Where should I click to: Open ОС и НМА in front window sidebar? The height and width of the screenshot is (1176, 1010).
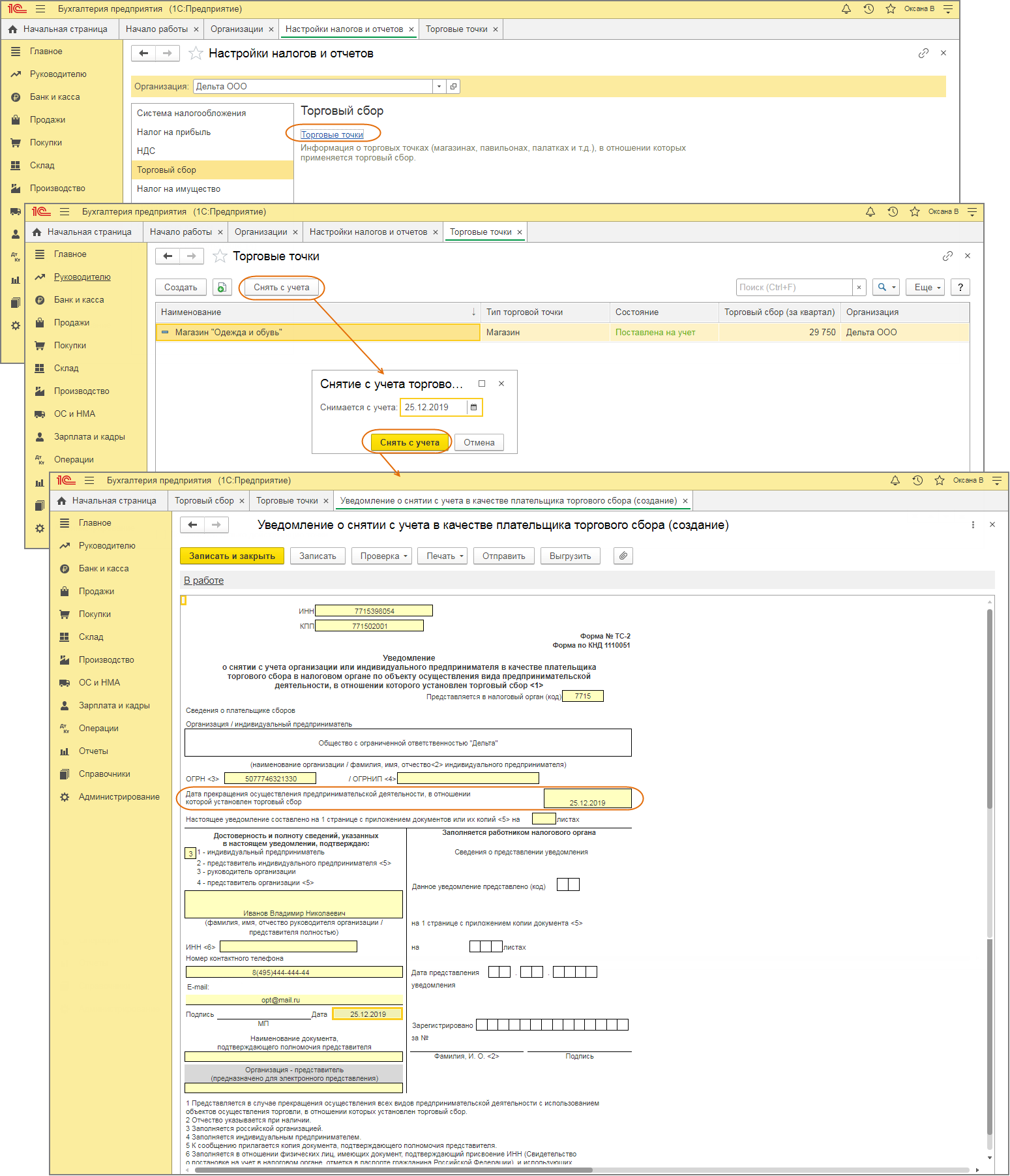(x=99, y=682)
